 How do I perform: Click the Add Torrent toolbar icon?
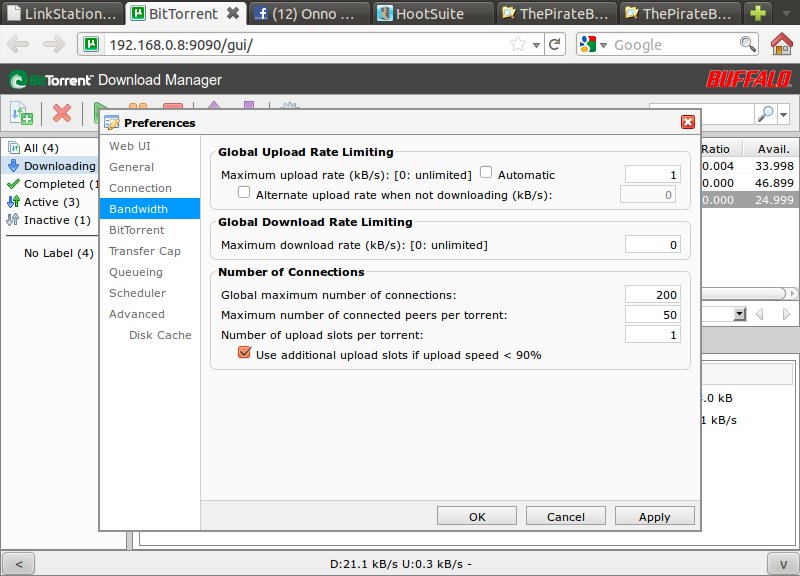coord(21,113)
